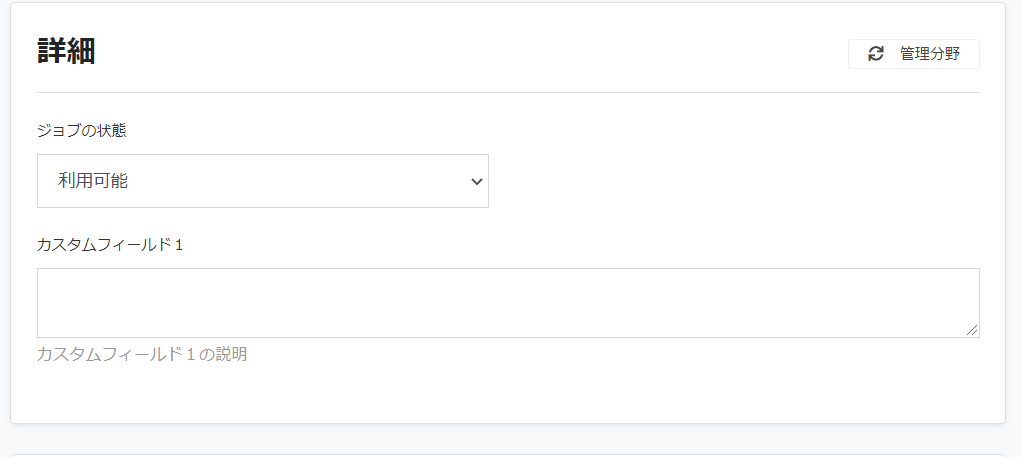Click the blank area right of ジョブの状態 dropdown
The height and width of the screenshot is (457, 1022).
[734, 181]
